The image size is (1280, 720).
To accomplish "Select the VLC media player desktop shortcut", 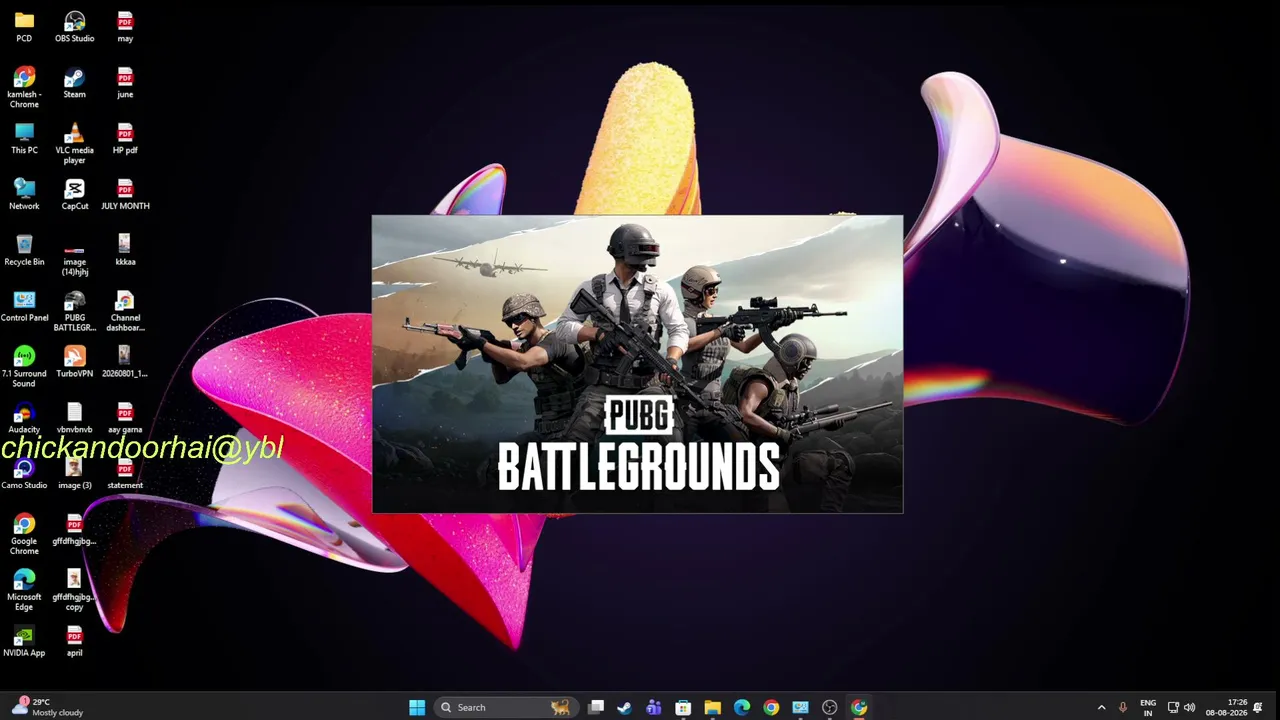I will coord(74,144).
